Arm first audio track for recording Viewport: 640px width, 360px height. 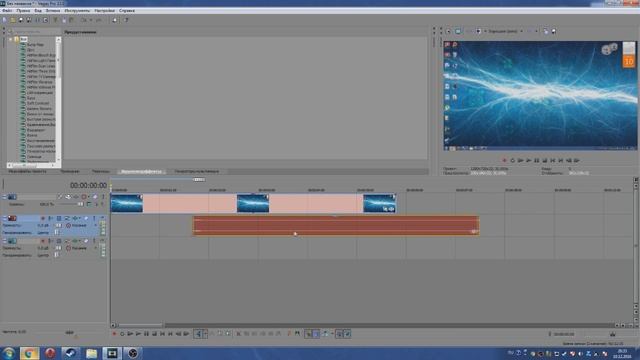43,219
